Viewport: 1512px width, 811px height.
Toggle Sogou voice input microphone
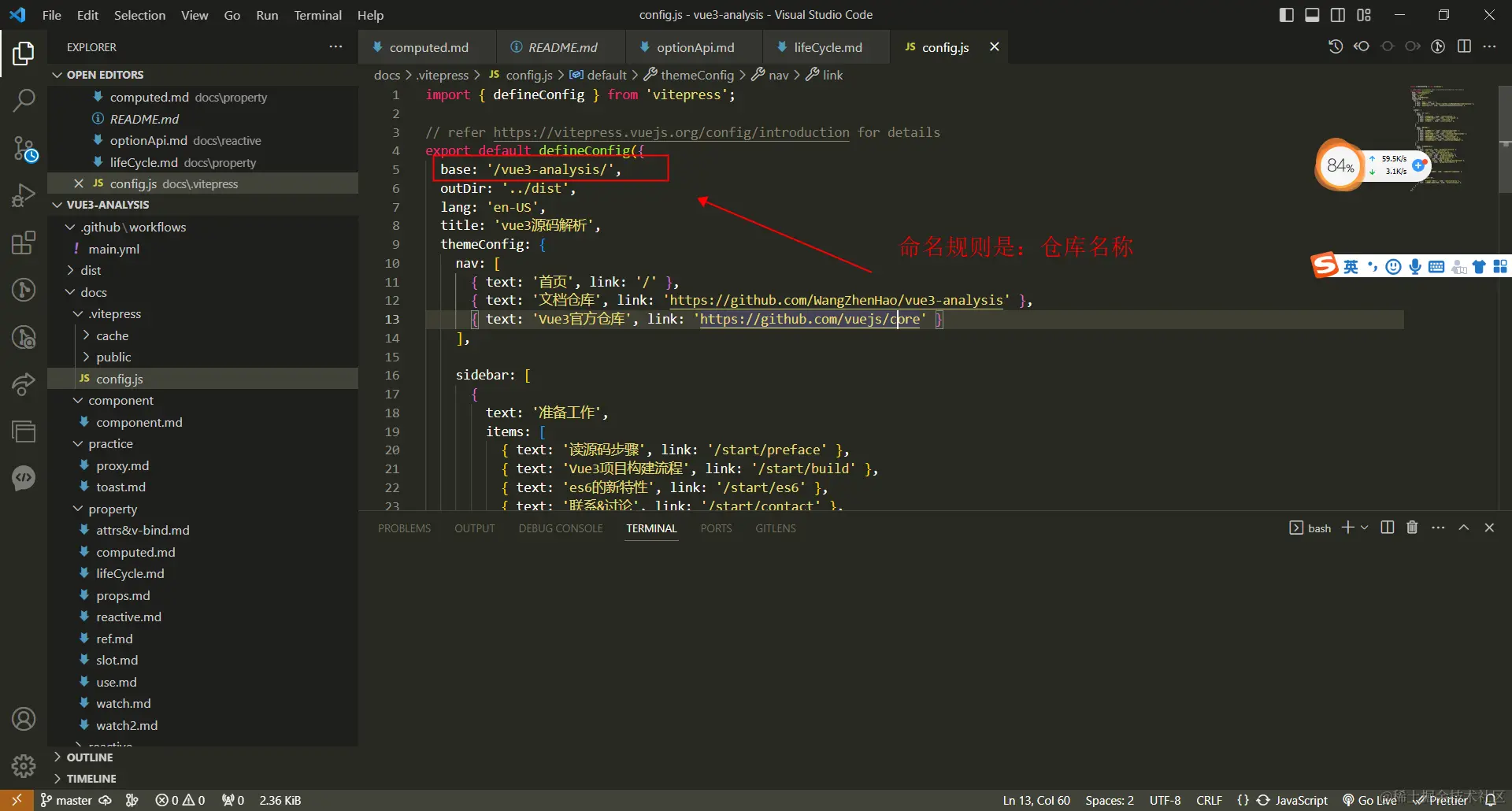[1415, 267]
